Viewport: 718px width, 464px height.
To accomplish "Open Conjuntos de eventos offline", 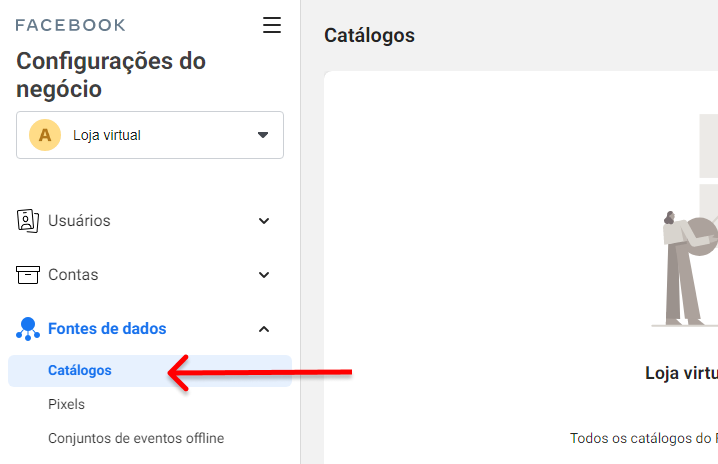I will [136, 438].
